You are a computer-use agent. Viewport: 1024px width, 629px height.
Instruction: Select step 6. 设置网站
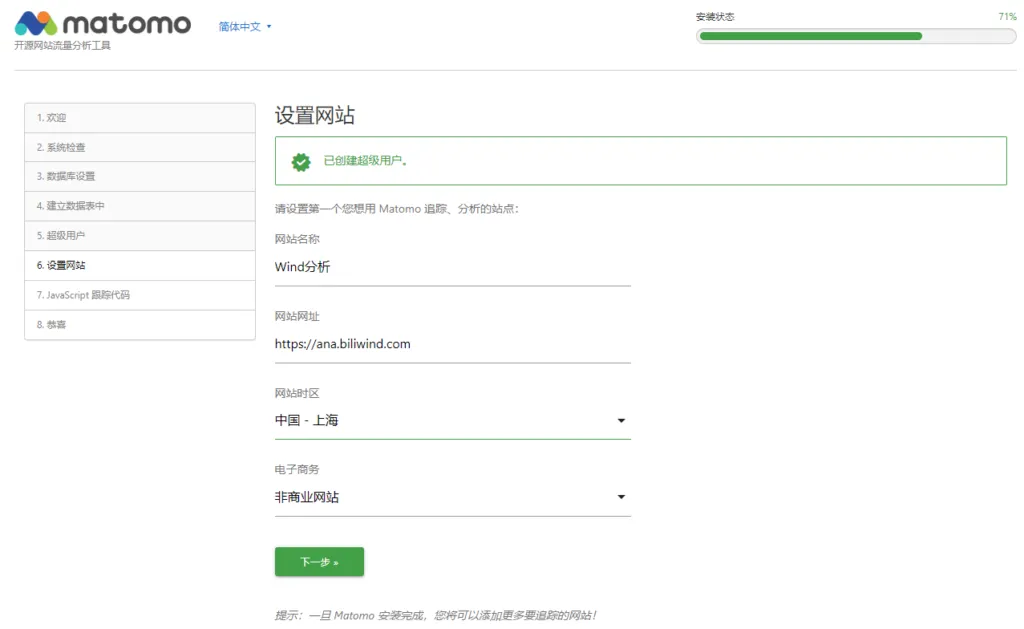click(139, 266)
